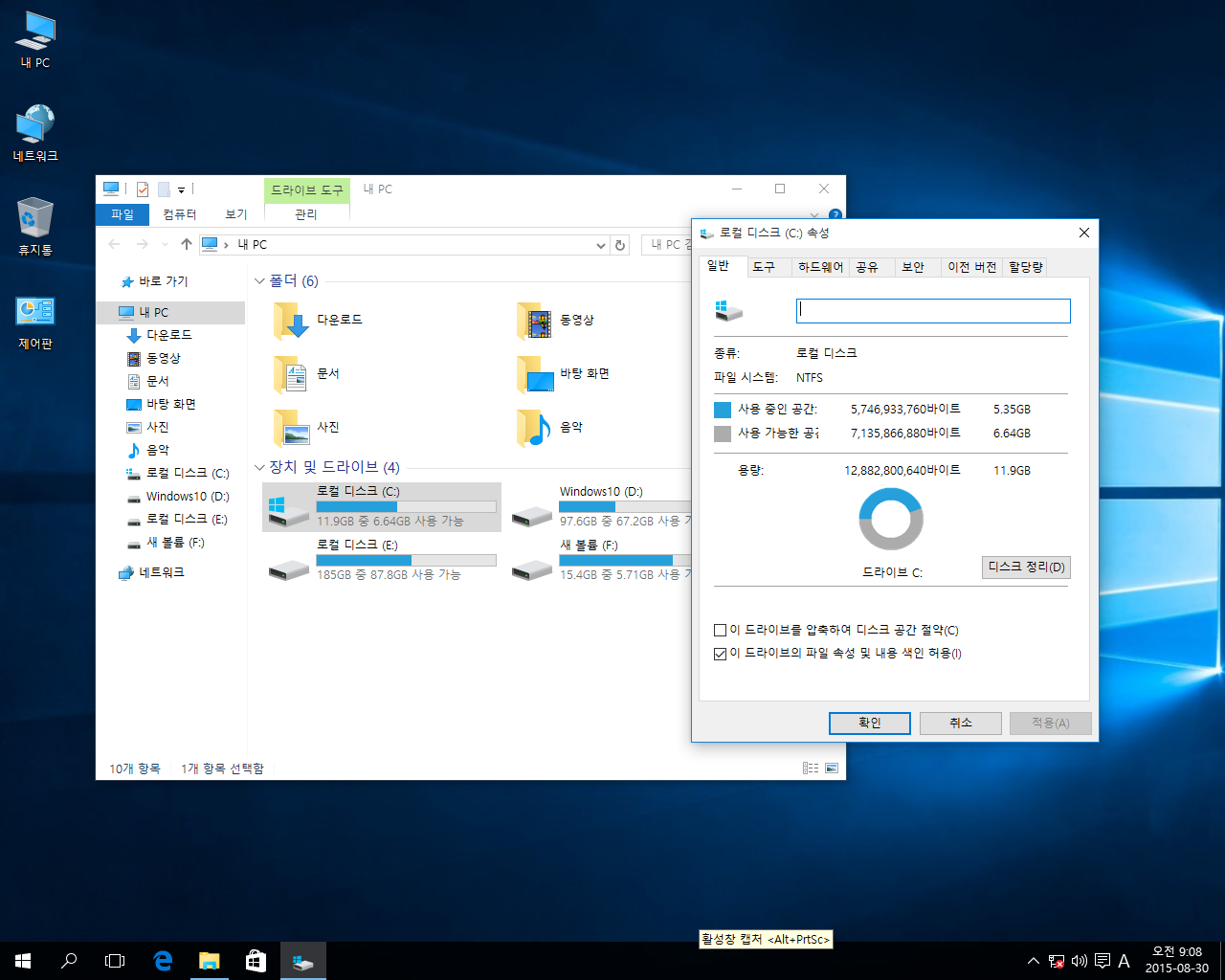
Task: Select 음악 in navigation pane
Action: tap(157, 450)
